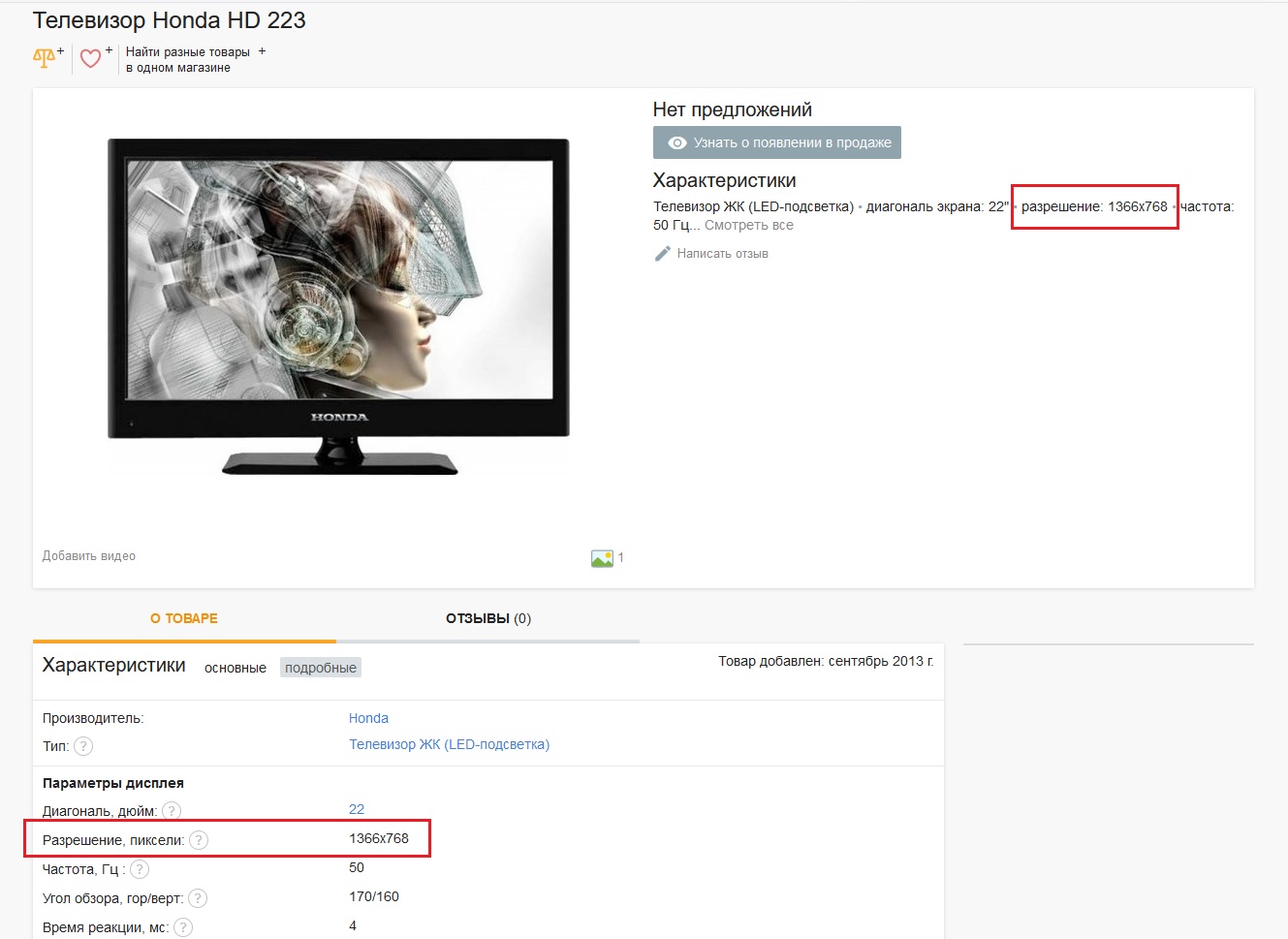Click the frequency value 50
The image size is (1288, 939).
pyautogui.click(x=357, y=867)
